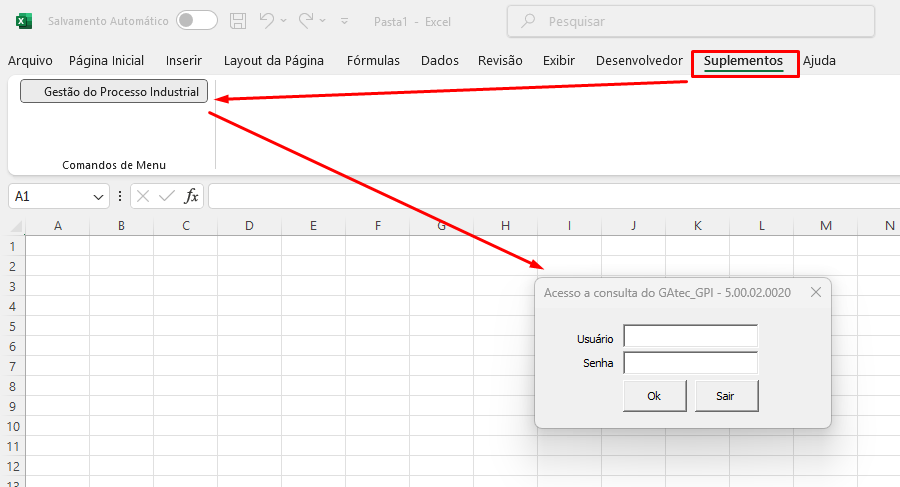This screenshot has height=487, width=900.
Task: Click the Redo arrow icon
Action: (306, 20)
